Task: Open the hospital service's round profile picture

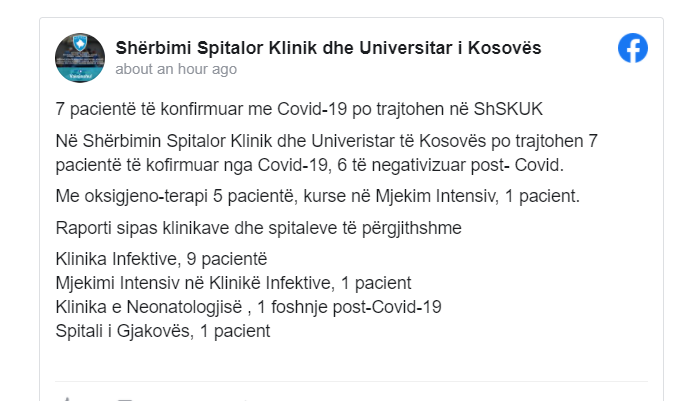Action: (80, 58)
